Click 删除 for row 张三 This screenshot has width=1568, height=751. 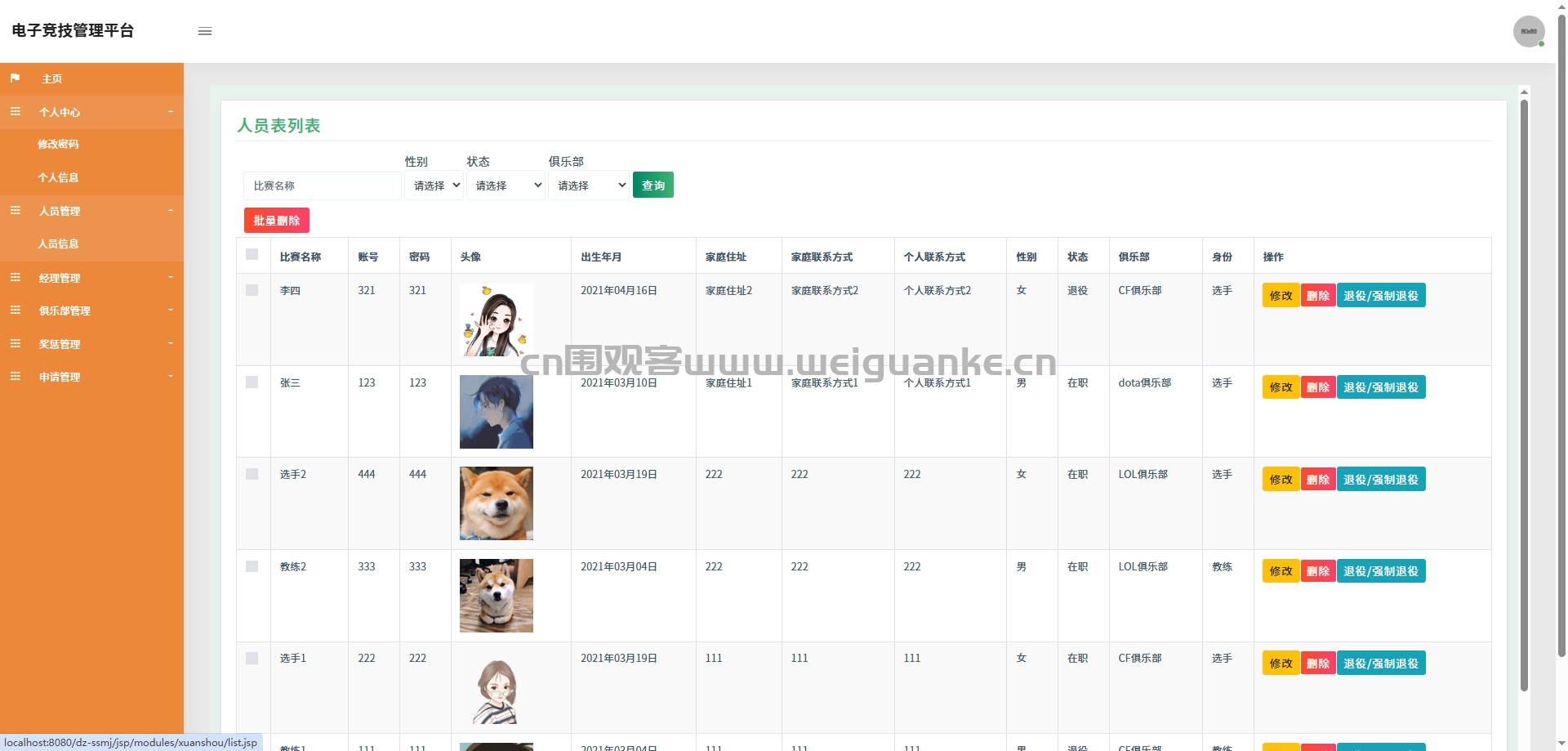click(x=1318, y=387)
